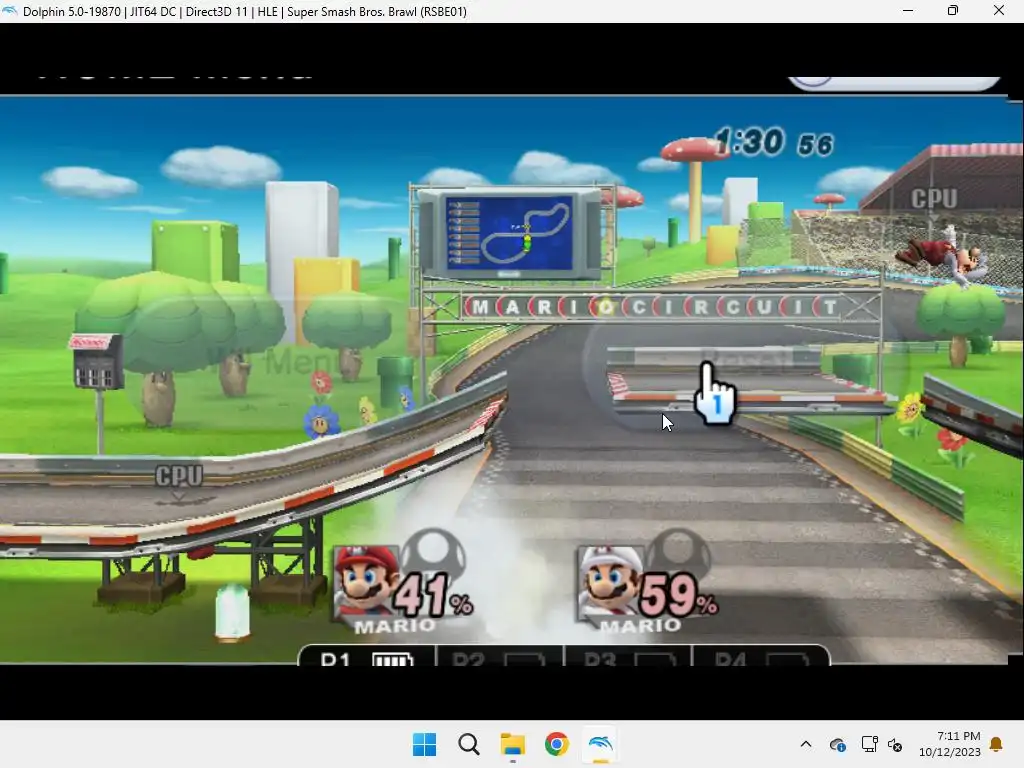This screenshot has height=768, width=1024.
Task: Click the Mario Circuit banner sign
Action: pos(653,306)
